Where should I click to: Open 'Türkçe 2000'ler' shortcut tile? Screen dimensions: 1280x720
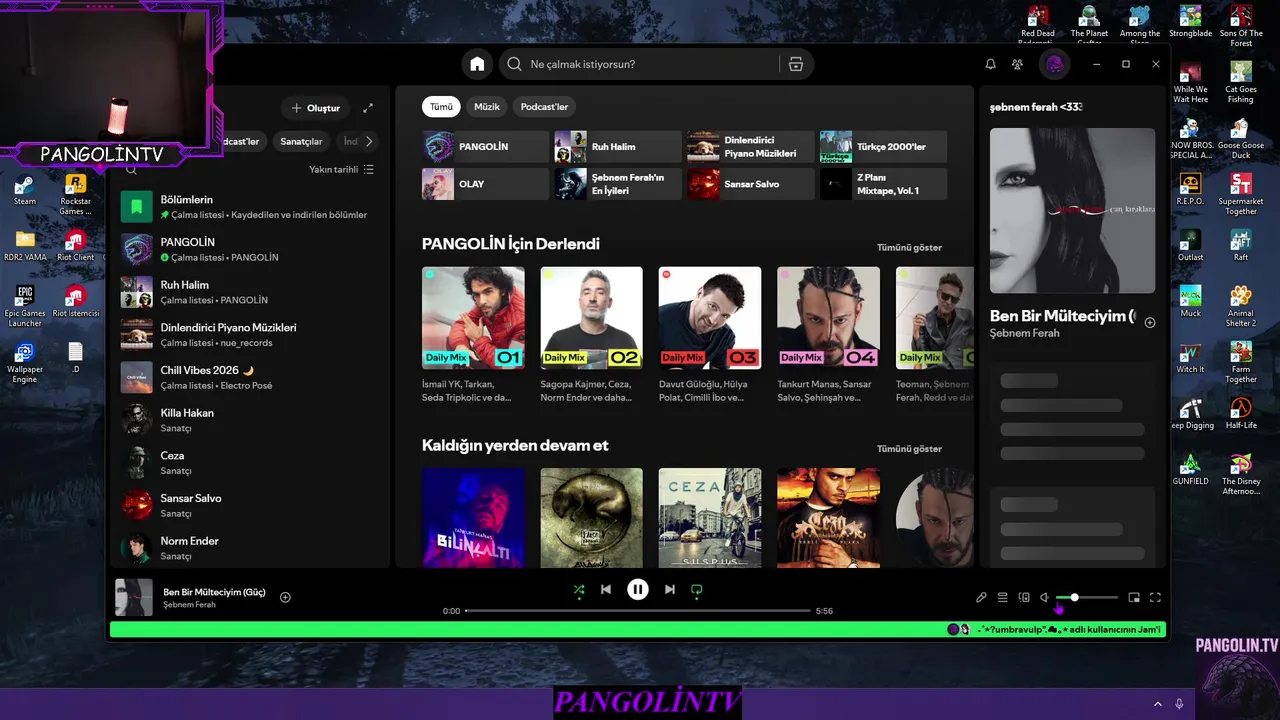883,146
